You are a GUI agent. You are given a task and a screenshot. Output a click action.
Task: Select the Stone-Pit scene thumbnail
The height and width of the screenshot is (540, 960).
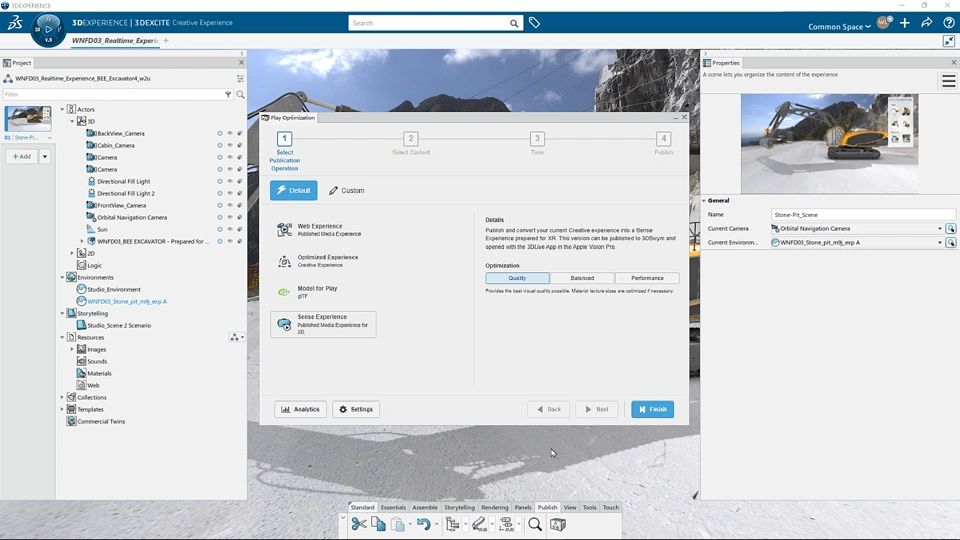(28, 118)
